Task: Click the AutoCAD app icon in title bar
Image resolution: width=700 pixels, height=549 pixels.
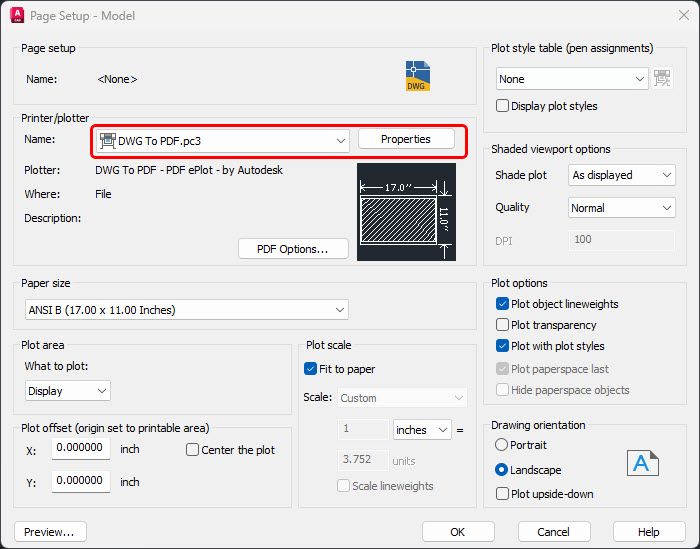Action: (17, 15)
